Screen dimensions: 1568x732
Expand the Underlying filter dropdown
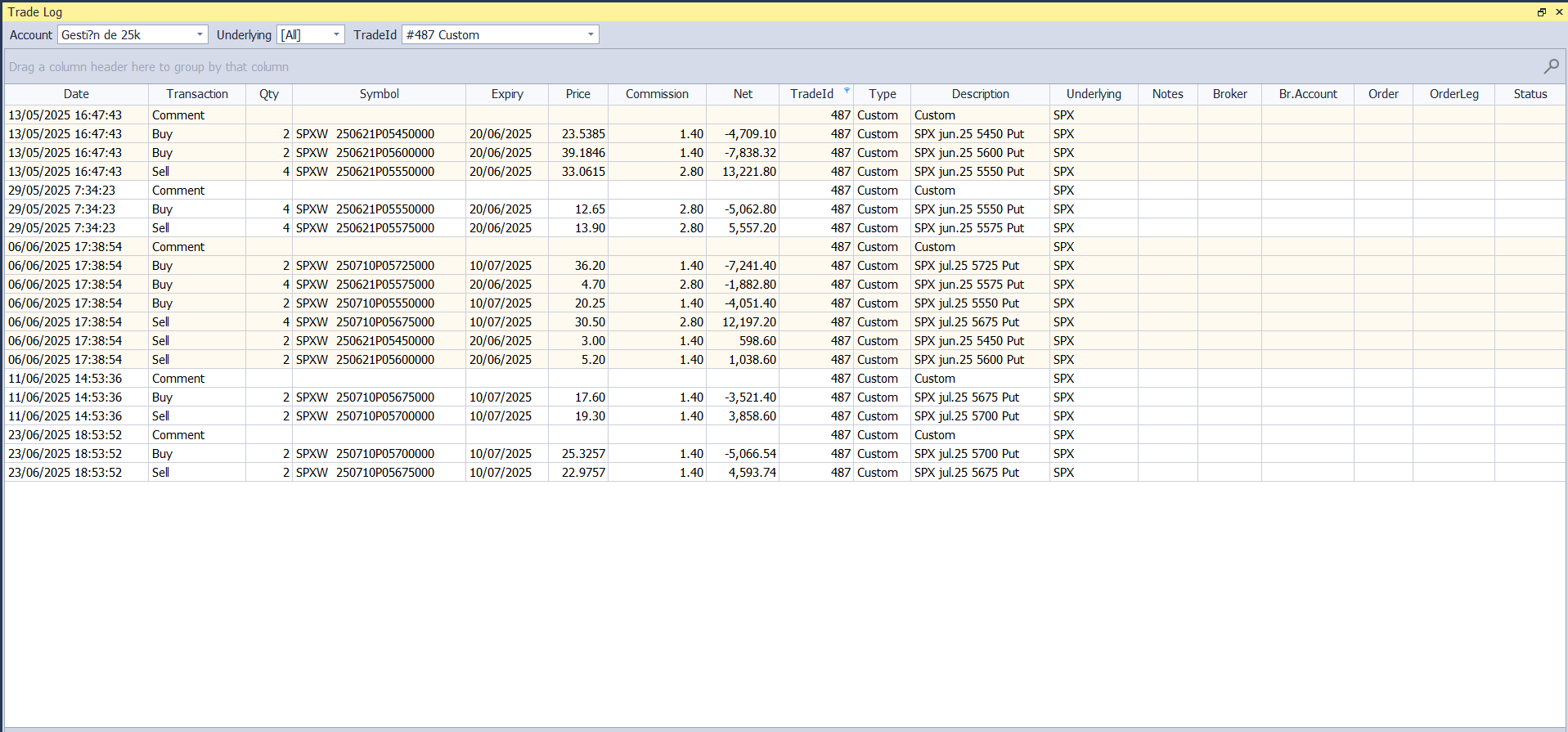[336, 34]
